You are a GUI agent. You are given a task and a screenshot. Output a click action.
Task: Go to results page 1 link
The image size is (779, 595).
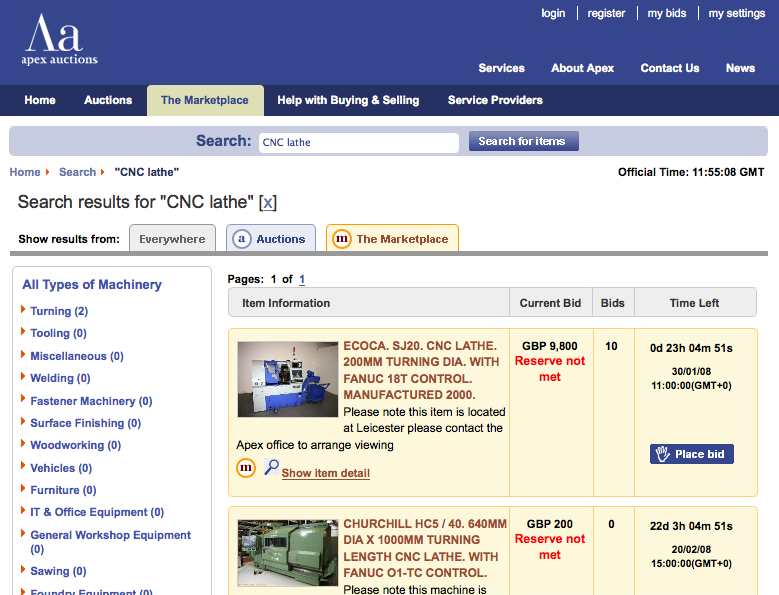[x=302, y=280]
